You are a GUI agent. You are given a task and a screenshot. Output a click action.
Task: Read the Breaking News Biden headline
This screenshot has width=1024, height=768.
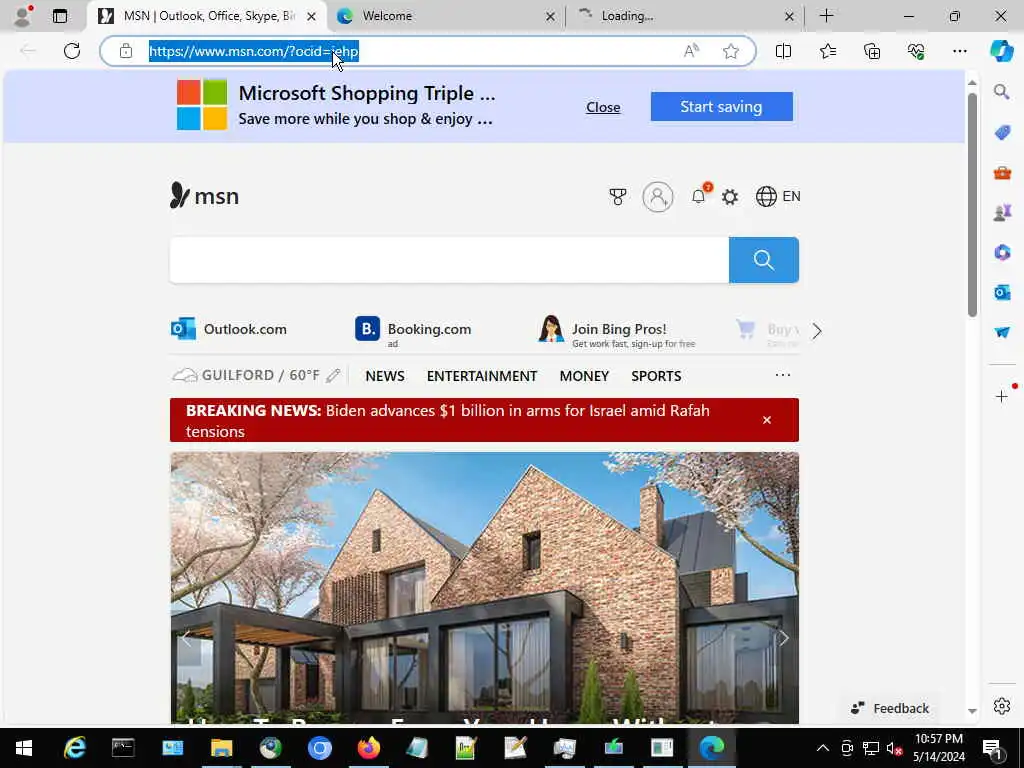447,421
